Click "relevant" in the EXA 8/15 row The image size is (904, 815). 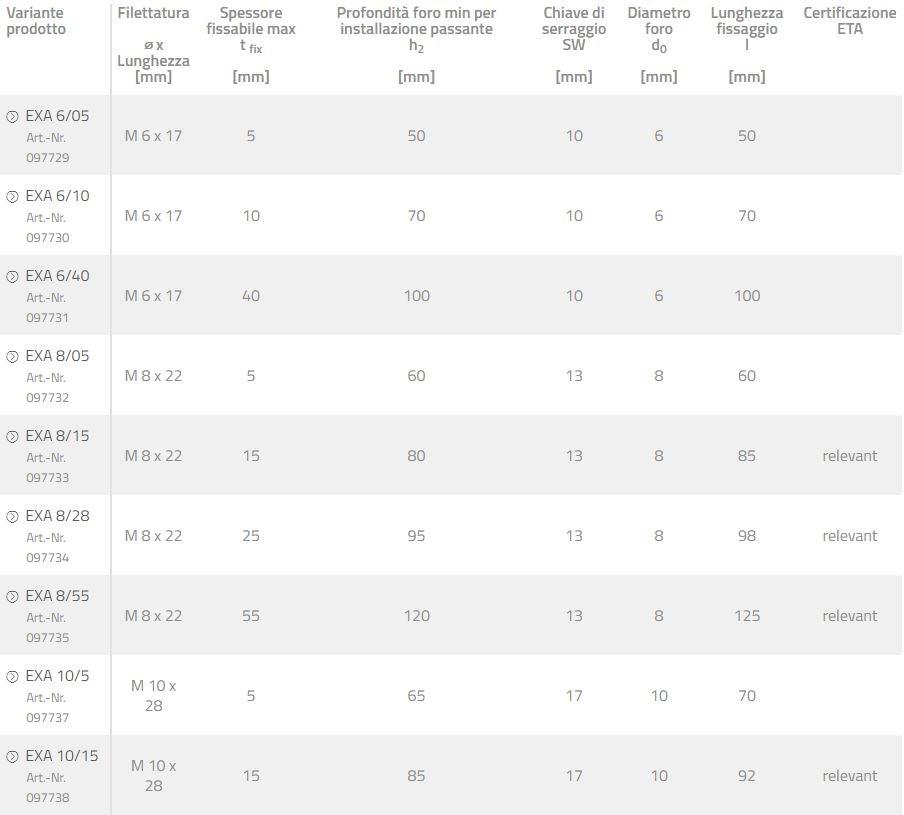[x=849, y=456]
